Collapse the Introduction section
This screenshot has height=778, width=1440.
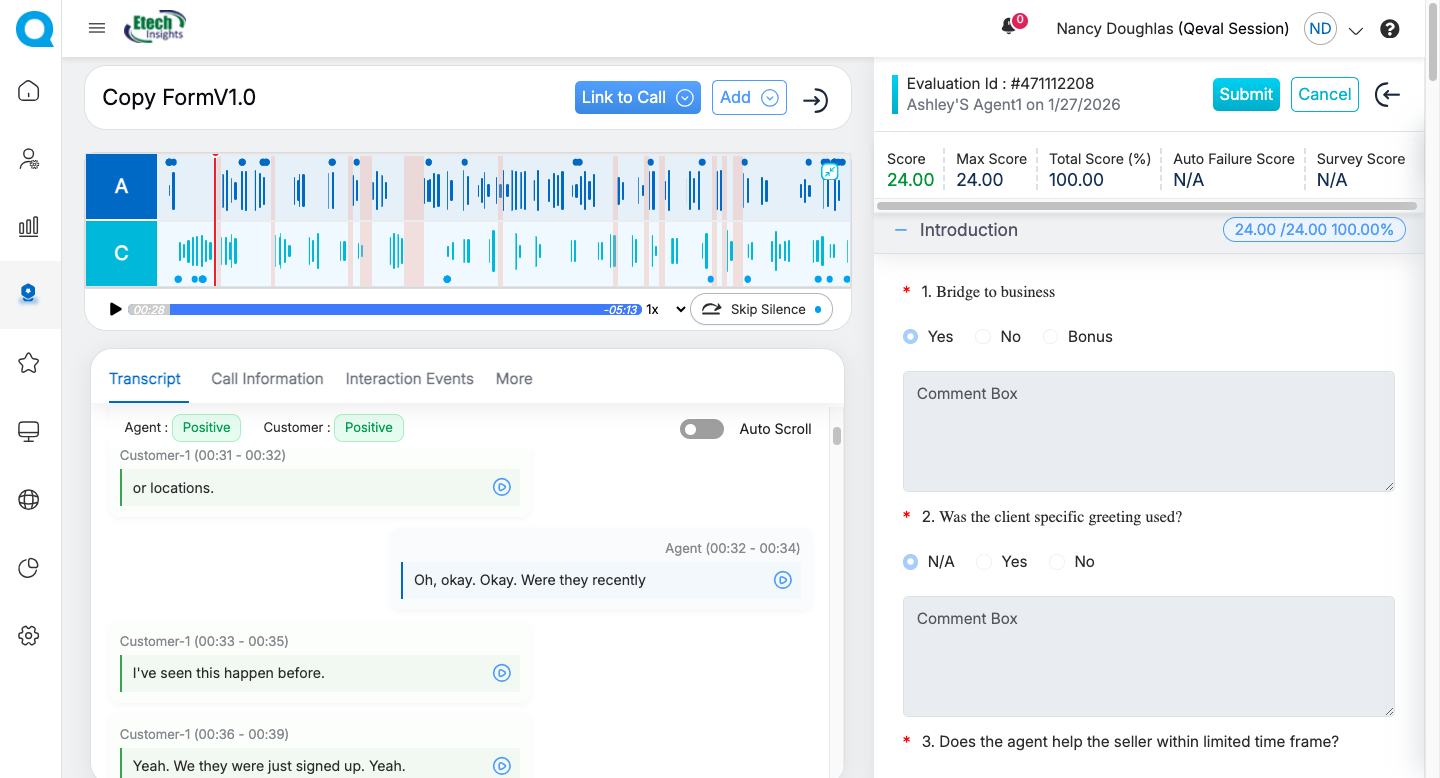click(x=901, y=230)
